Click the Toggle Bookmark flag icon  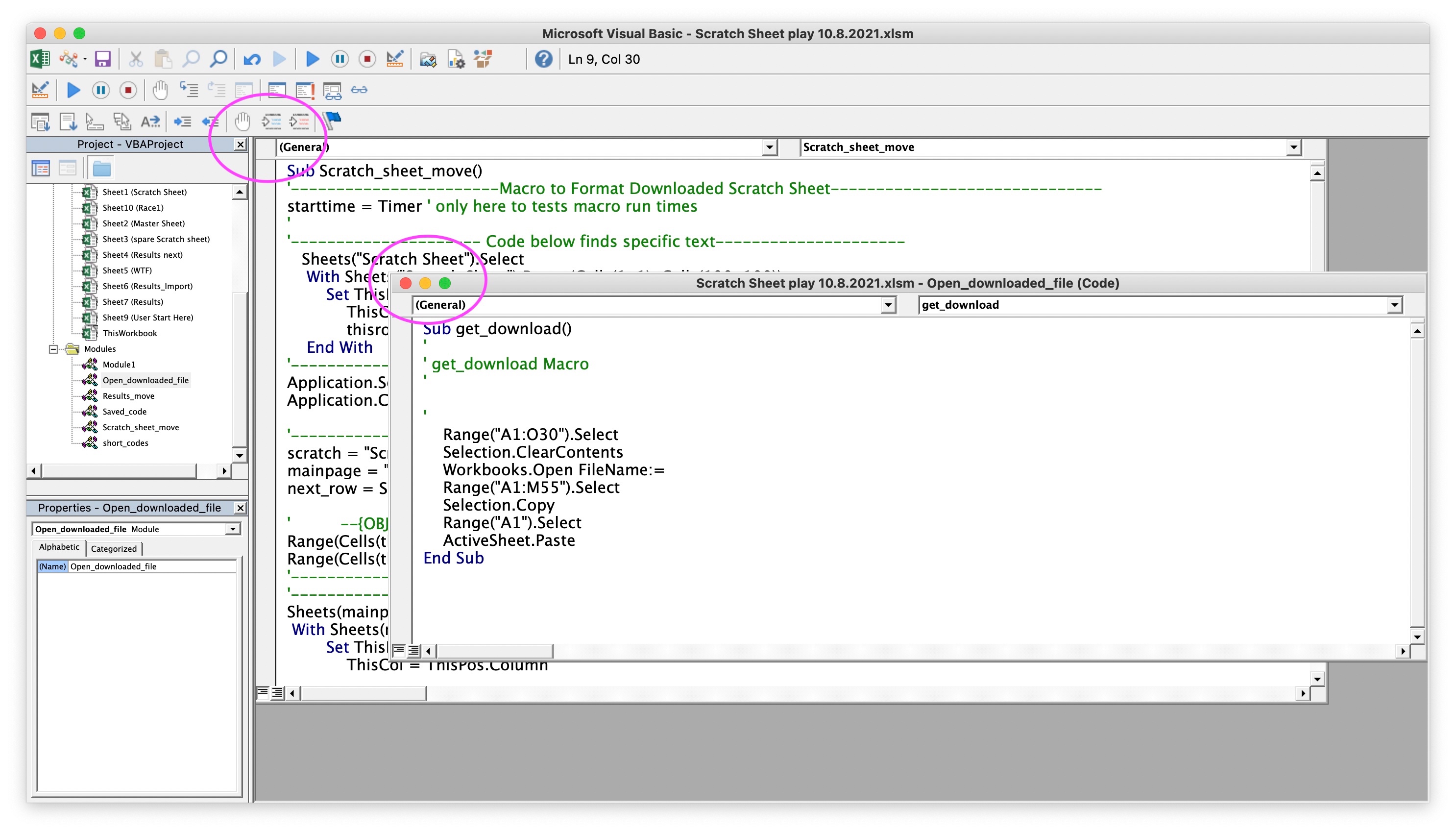(332, 121)
